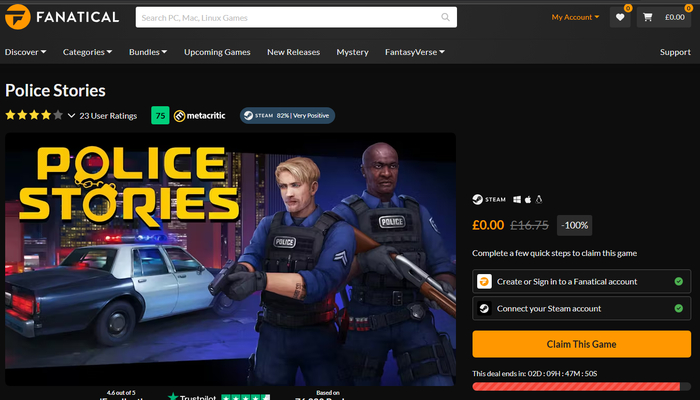700x400 pixels.
Task: Expand the My Account dropdown
Action: tap(575, 17)
